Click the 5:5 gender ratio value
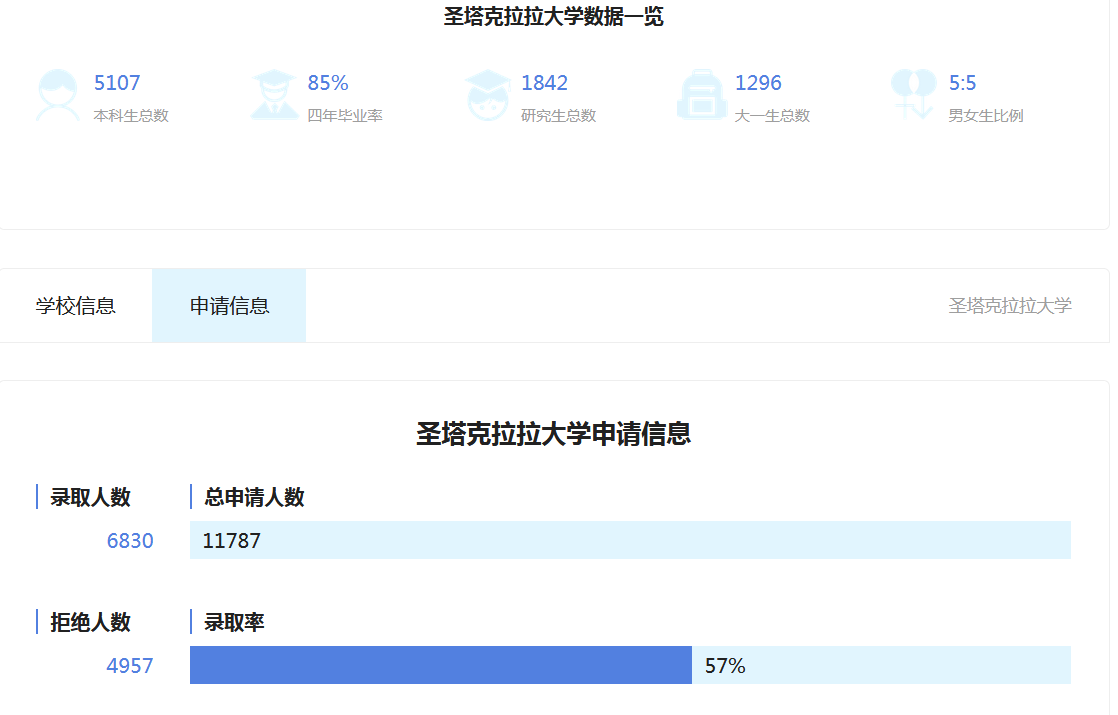Screen dimensions: 1118x715 (x=962, y=83)
